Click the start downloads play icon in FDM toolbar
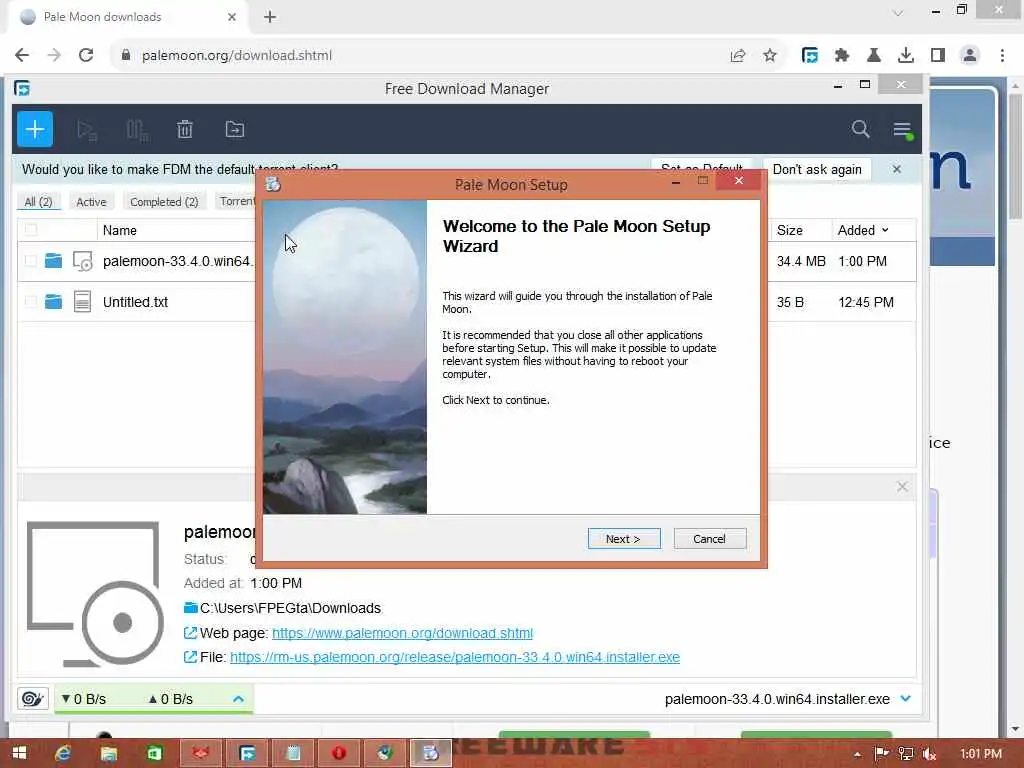This screenshot has height=768, width=1024. [87, 130]
